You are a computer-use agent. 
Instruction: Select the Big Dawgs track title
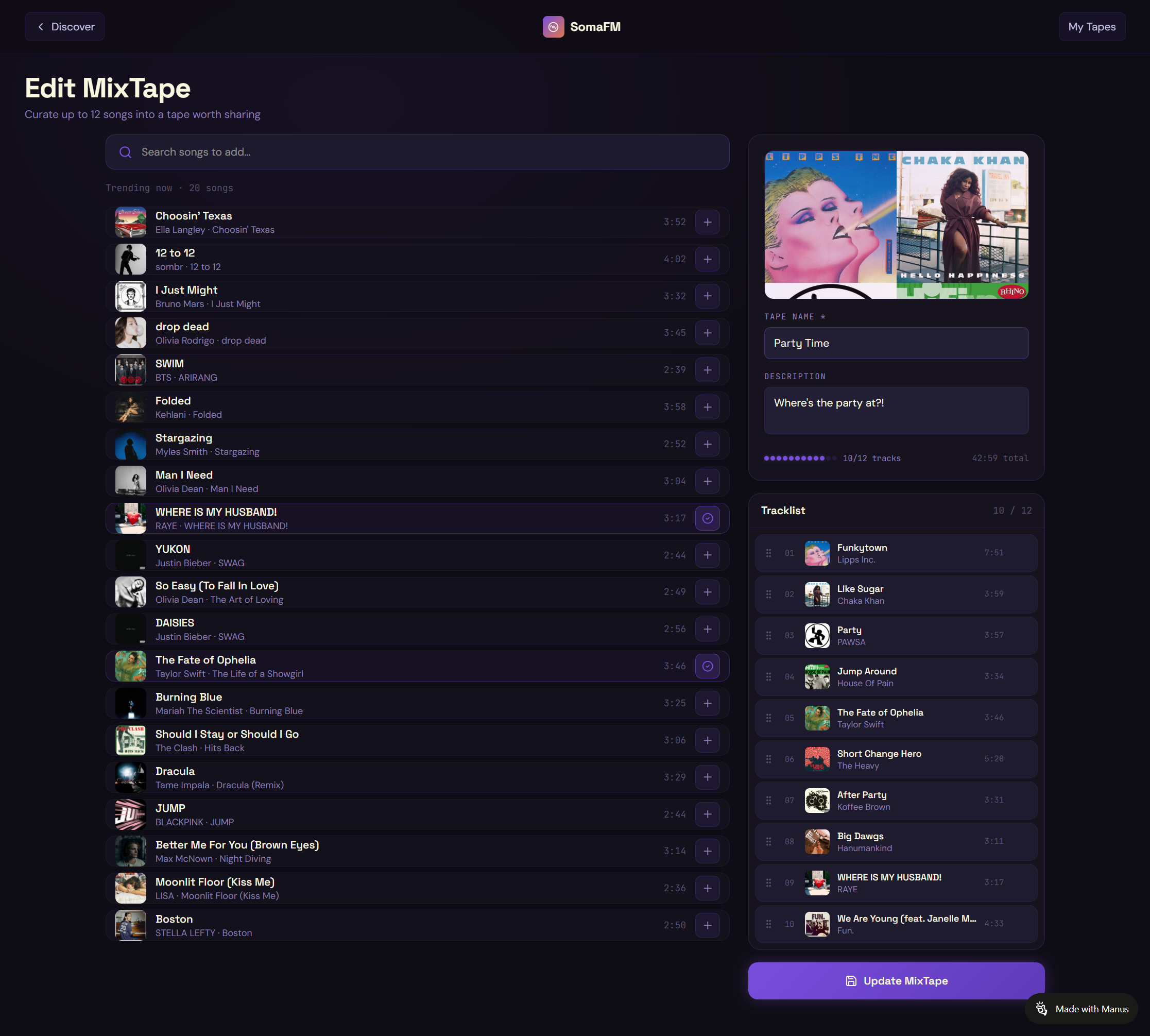[x=861, y=836]
